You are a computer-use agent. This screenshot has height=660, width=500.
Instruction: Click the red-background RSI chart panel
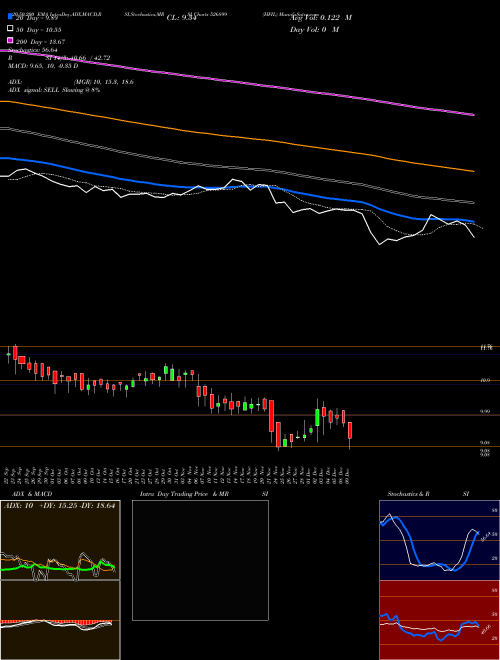tap(439, 620)
